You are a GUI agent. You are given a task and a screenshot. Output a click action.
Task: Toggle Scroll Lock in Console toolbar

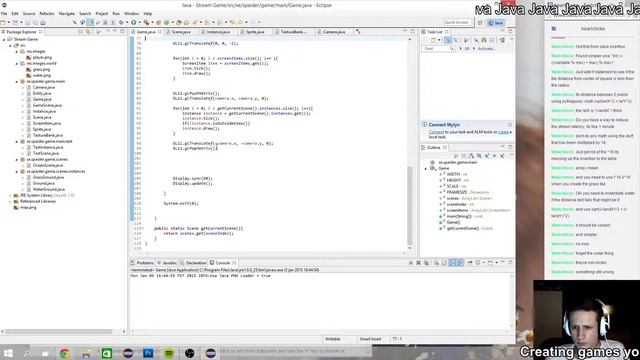pos(443,263)
